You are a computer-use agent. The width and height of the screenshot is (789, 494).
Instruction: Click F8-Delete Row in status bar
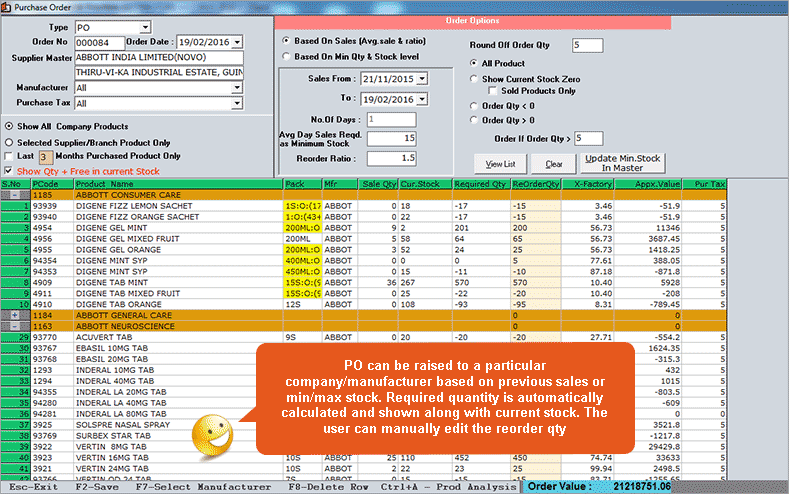pyautogui.click(x=328, y=487)
